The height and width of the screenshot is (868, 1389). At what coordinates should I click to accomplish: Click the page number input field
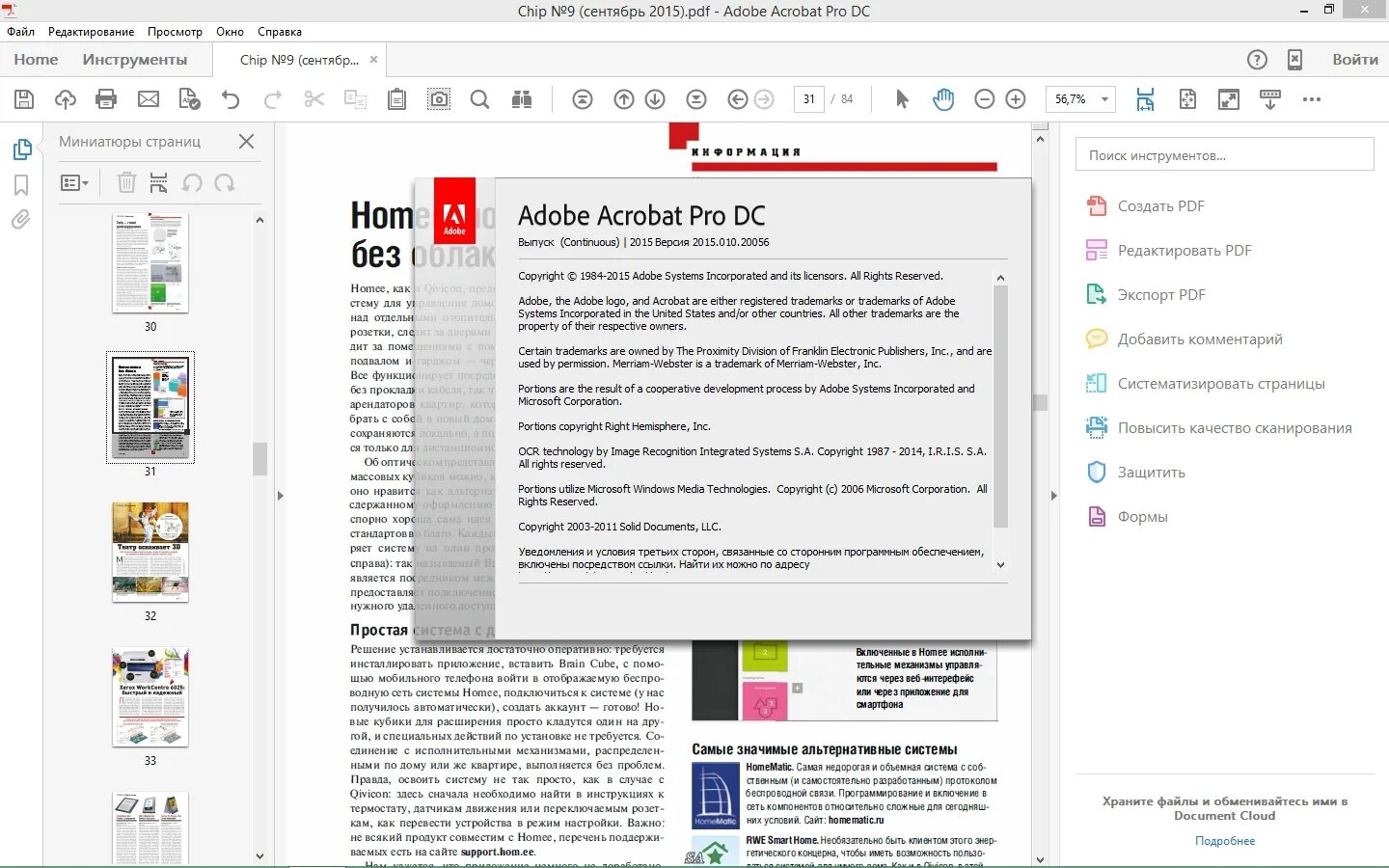[x=808, y=99]
